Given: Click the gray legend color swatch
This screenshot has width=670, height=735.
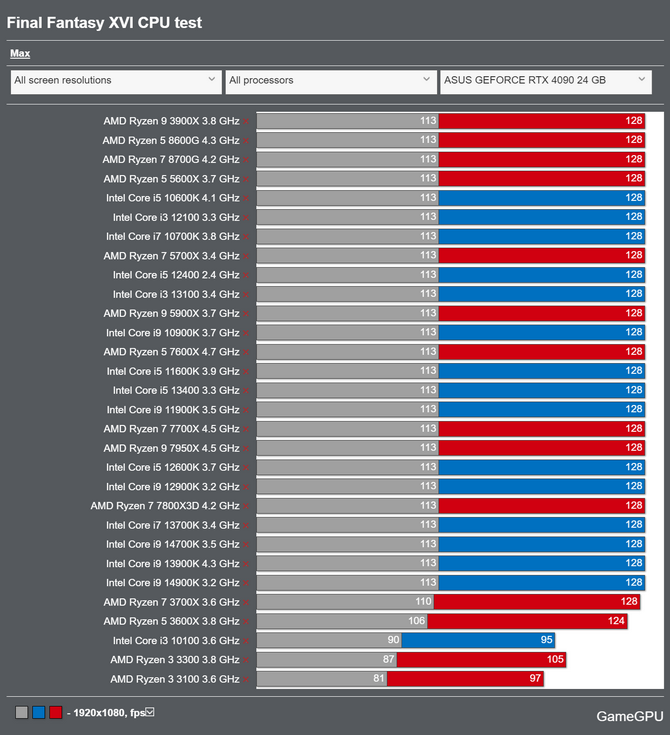Looking at the screenshot, I should pos(22,712).
